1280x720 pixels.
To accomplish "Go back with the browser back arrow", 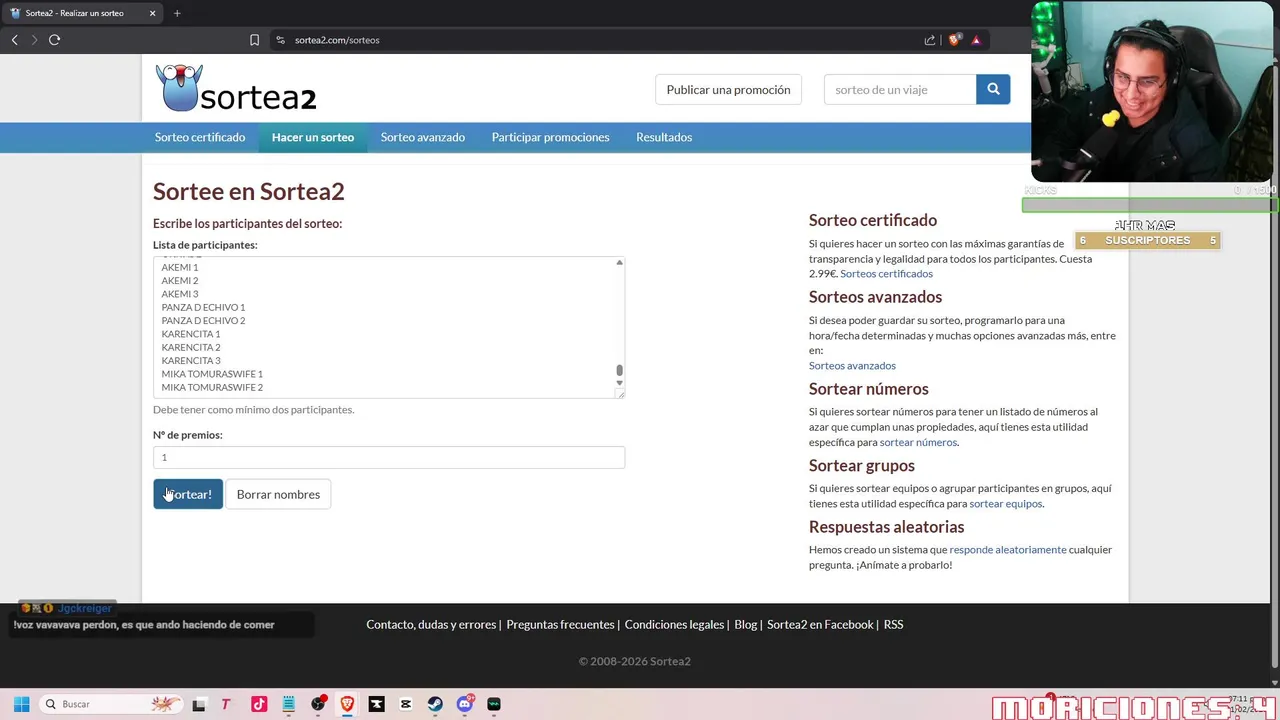I will [x=15, y=40].
